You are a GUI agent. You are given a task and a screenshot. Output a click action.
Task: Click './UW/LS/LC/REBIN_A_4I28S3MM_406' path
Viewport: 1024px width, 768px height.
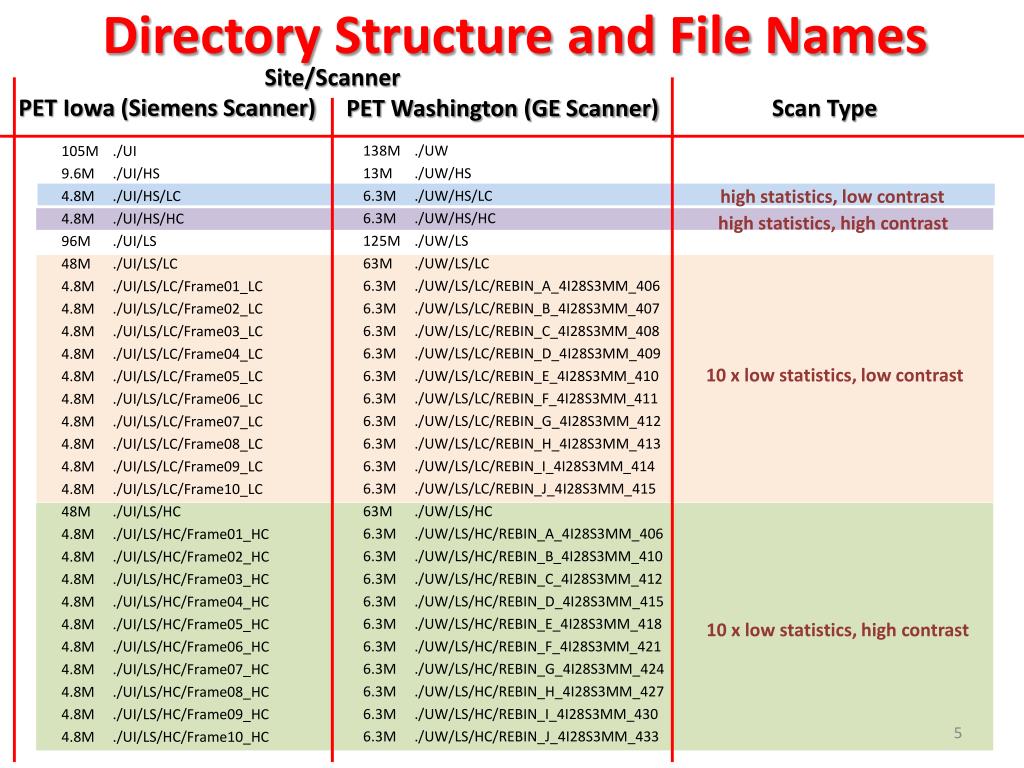537,286
